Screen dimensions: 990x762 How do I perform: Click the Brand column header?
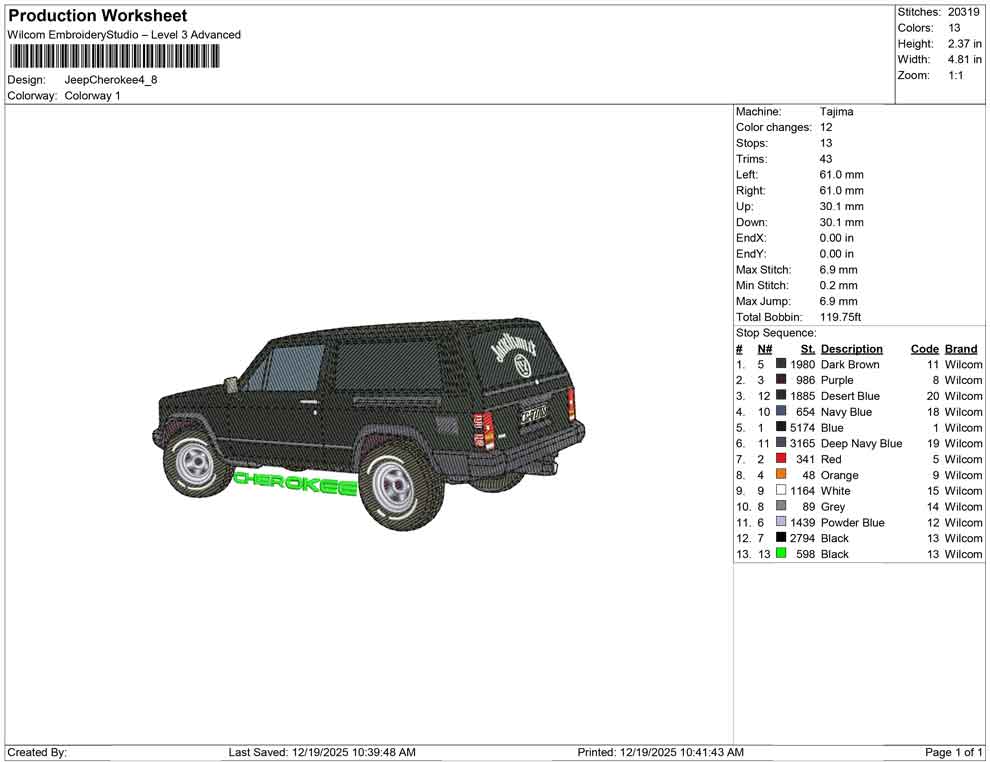click(960, 348)
